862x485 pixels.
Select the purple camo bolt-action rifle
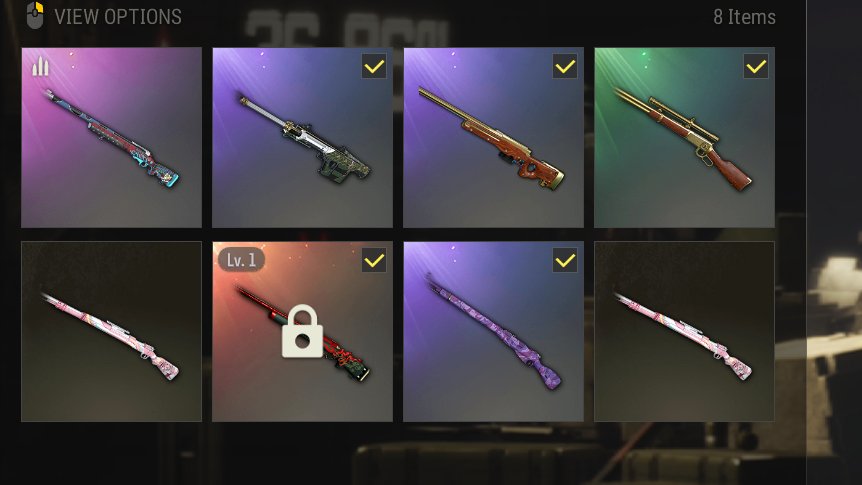[493, 332]
